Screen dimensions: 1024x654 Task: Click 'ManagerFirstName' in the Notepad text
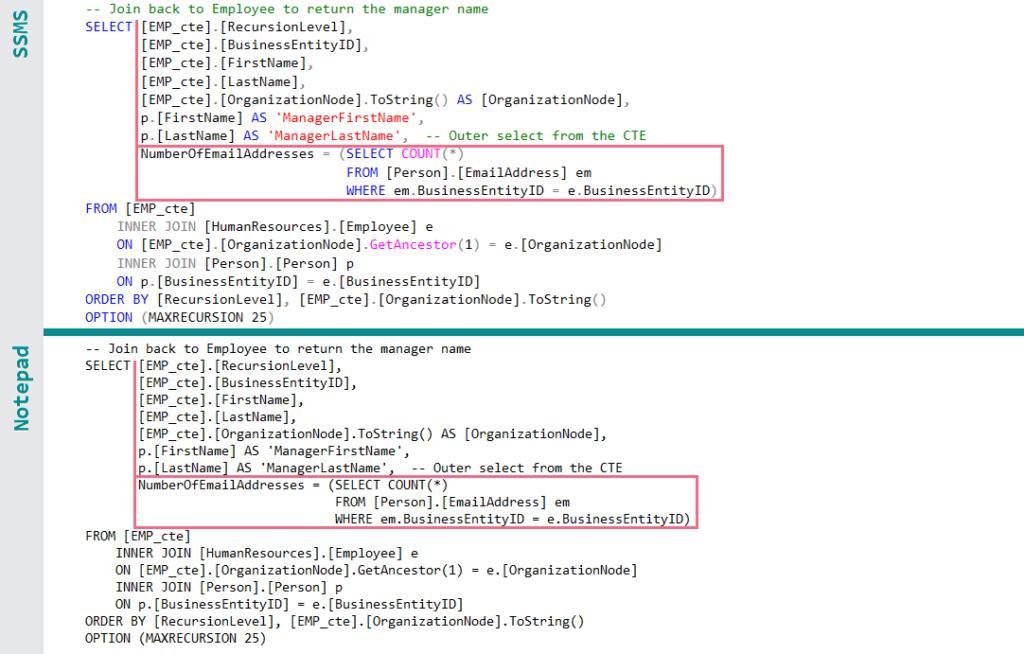tap(335, 451)
